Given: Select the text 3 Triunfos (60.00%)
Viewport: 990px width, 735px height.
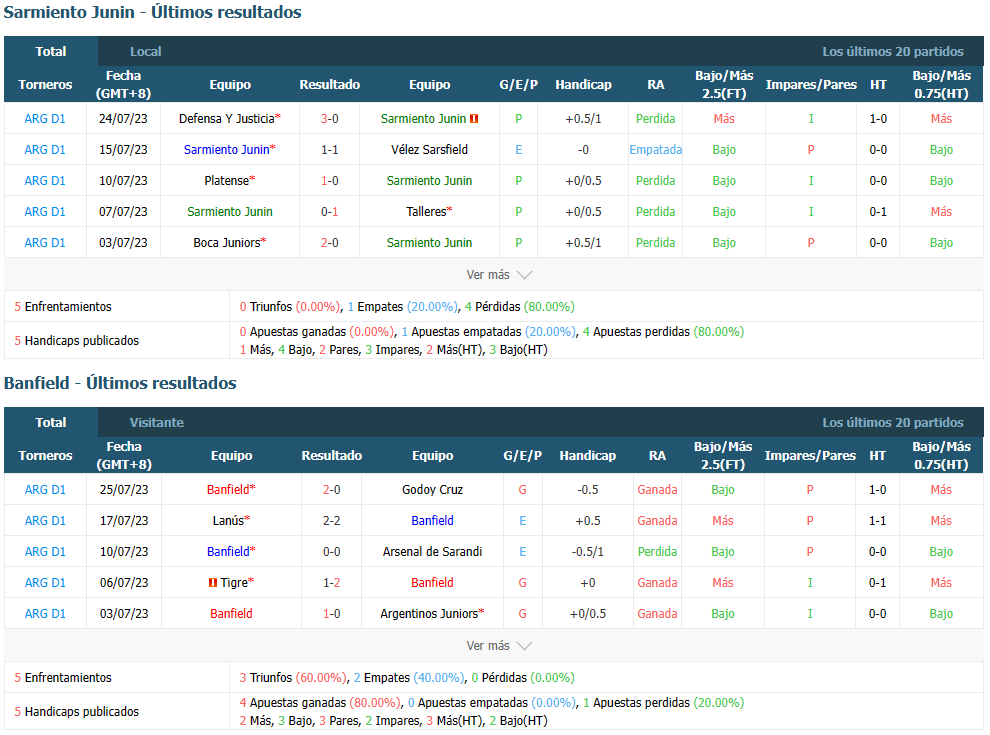Looking at the screenshot, I should coord(293,678).
